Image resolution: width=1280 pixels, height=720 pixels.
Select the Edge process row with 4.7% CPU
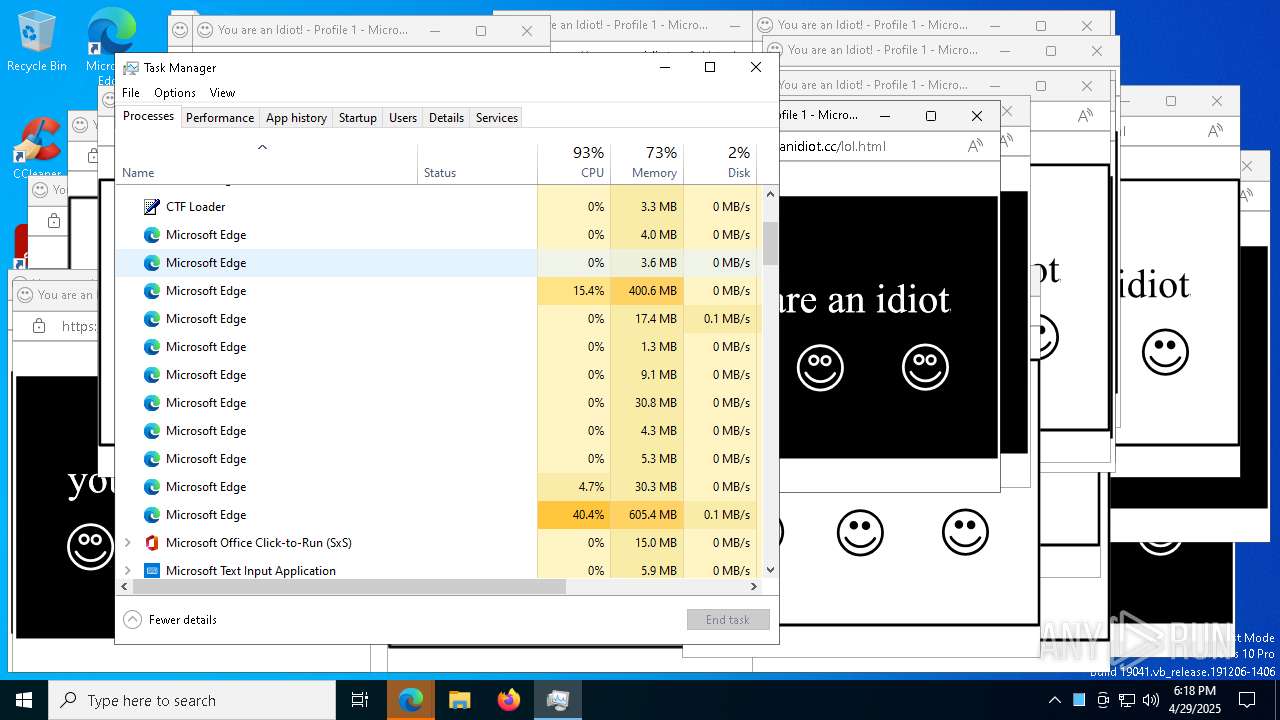point(437,487)
